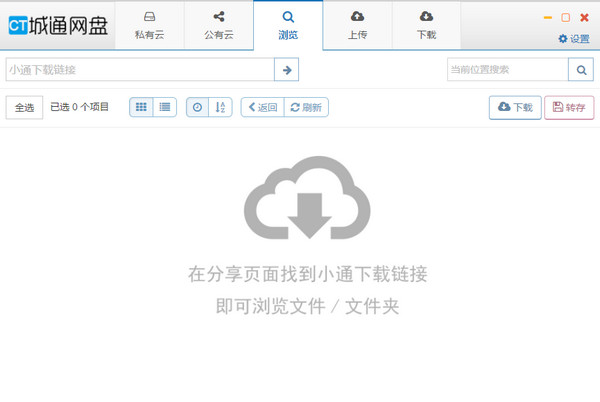Select the 浏览 browse tab

pos(288,25)
